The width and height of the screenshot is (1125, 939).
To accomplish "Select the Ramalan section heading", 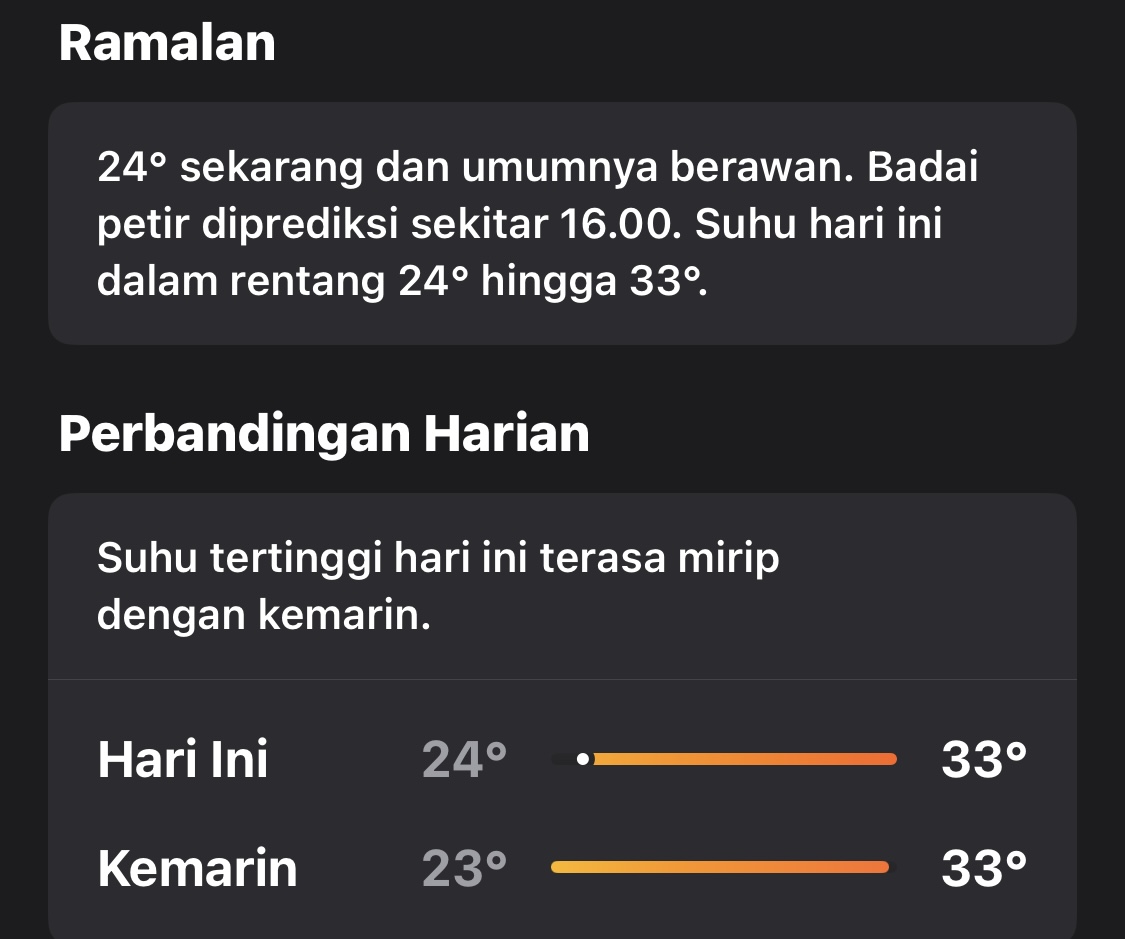I will [167, 42].
